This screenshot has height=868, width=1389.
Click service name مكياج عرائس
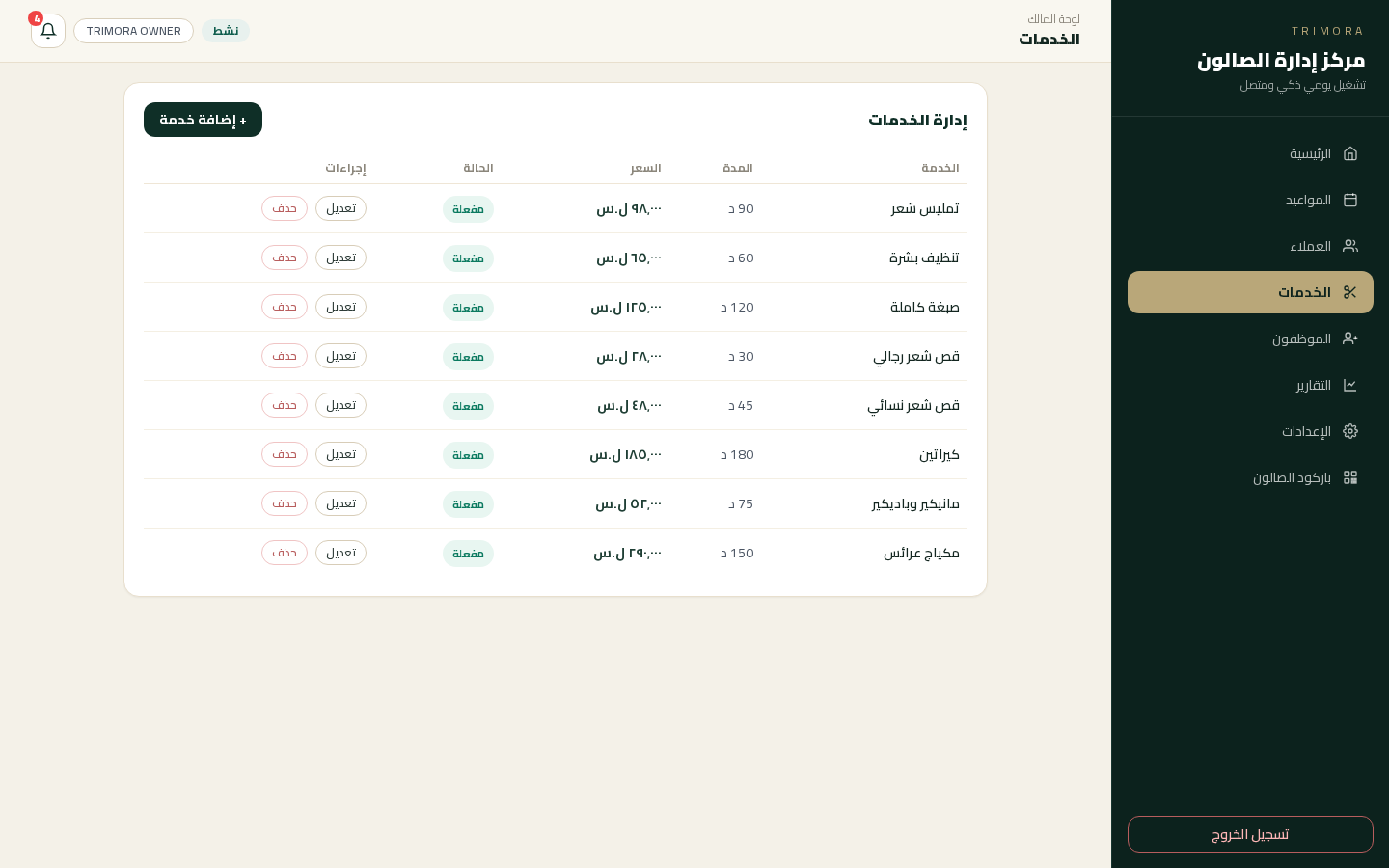coord(921,554)
